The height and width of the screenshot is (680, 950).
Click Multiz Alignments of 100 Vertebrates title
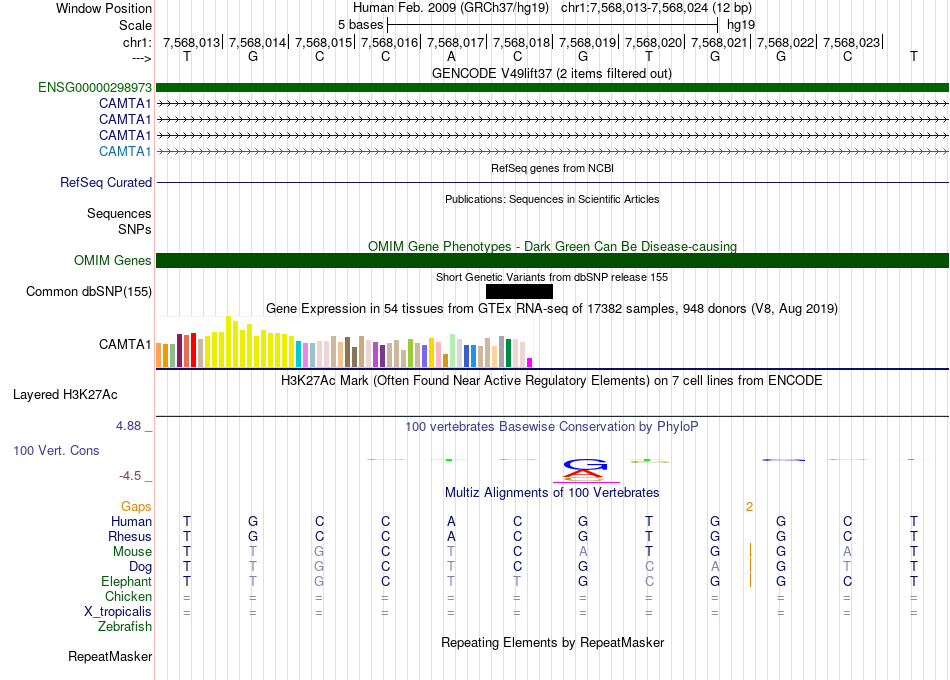552,493
